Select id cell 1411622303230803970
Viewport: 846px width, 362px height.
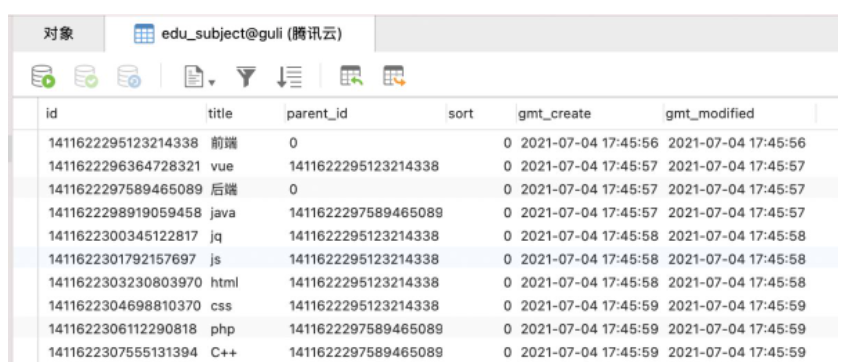point(125,283)
